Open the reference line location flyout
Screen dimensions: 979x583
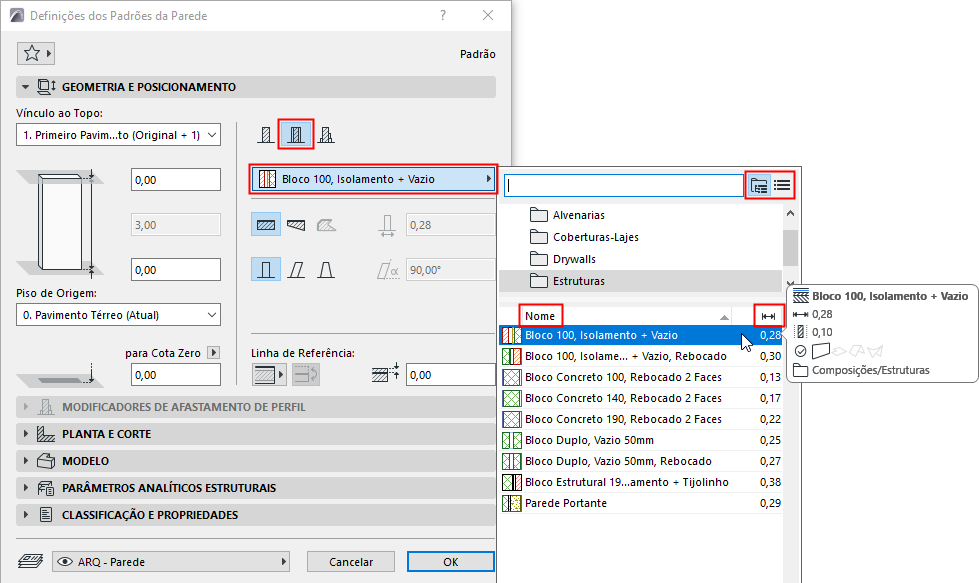(x=268, y=375)
